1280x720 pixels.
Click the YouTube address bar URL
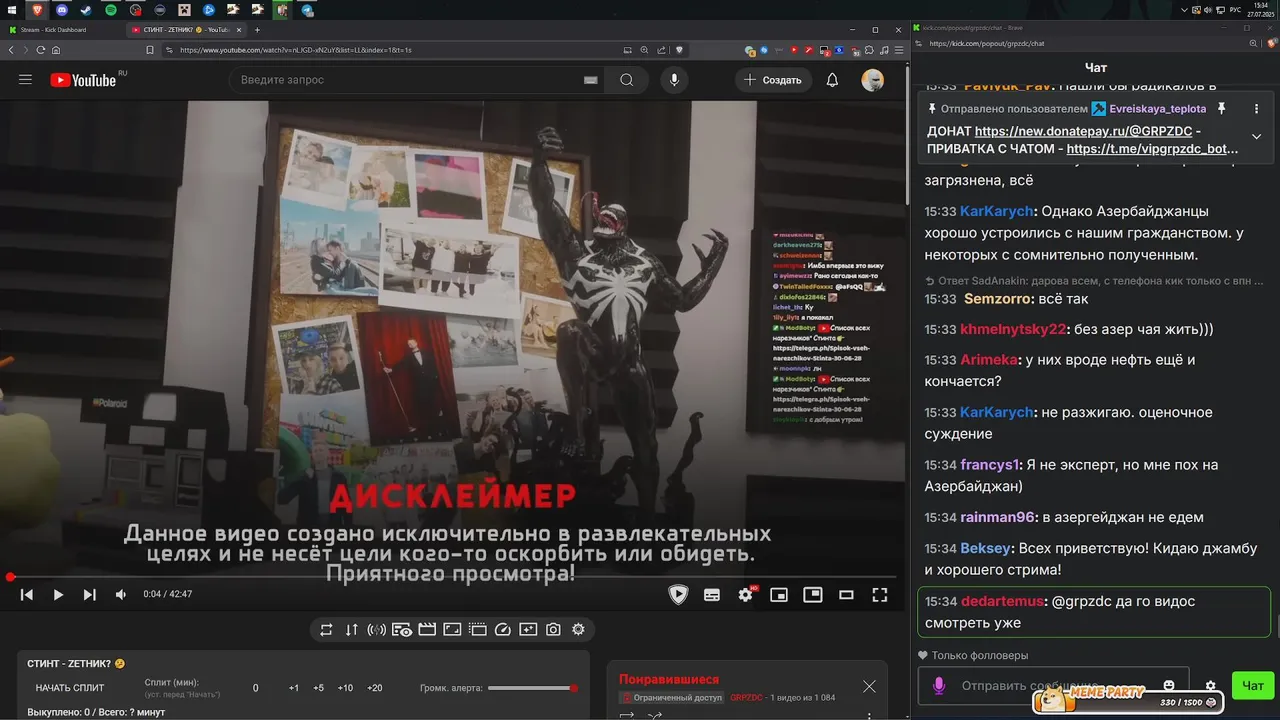point(296,50)
